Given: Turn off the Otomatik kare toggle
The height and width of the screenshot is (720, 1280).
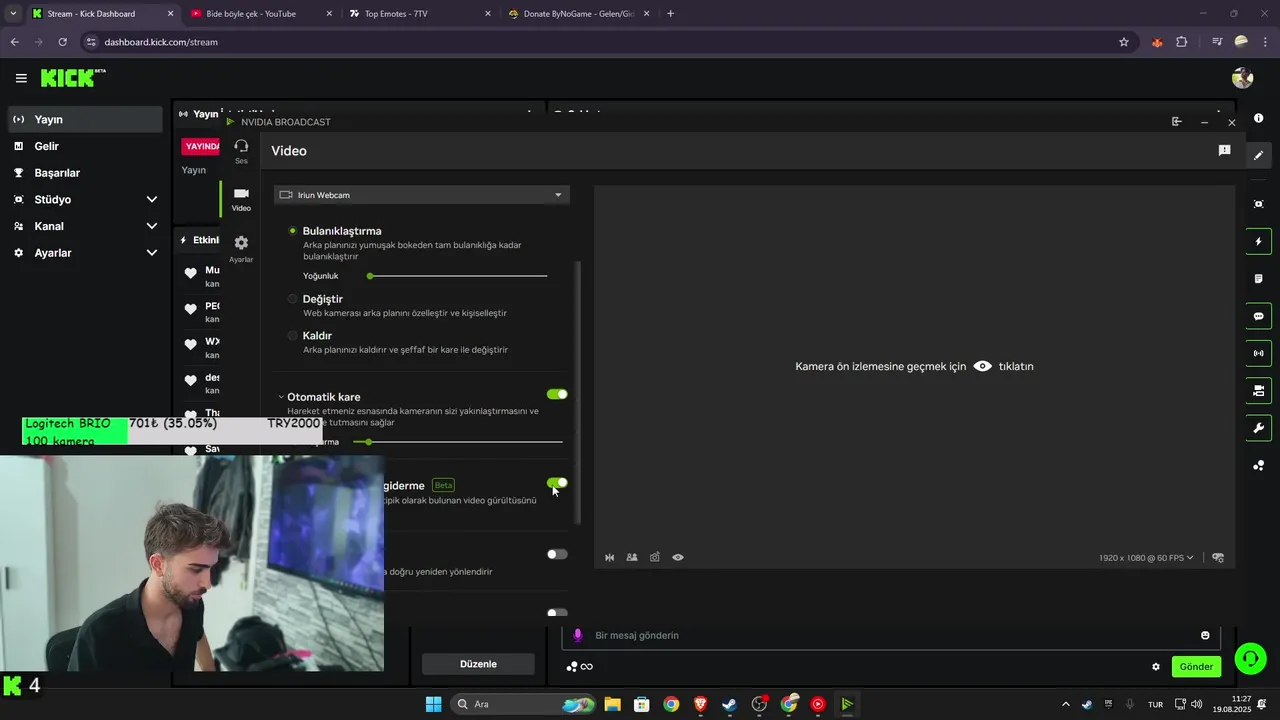Looking at the screenshot, I should (557, 394).
